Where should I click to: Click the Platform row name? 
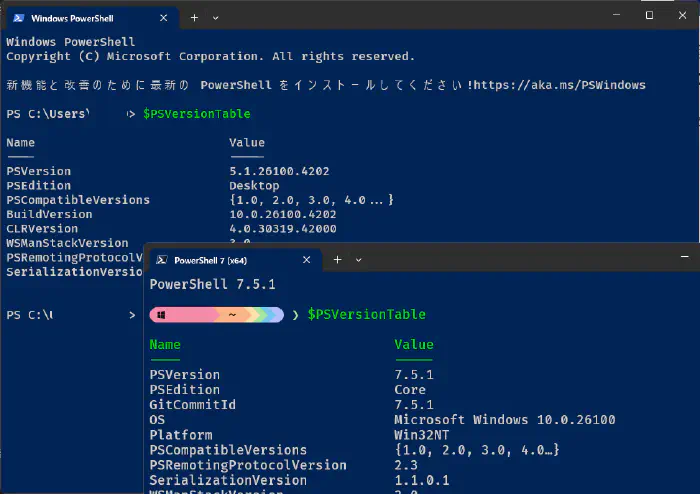pyautogui.click(x=181, y=435)
